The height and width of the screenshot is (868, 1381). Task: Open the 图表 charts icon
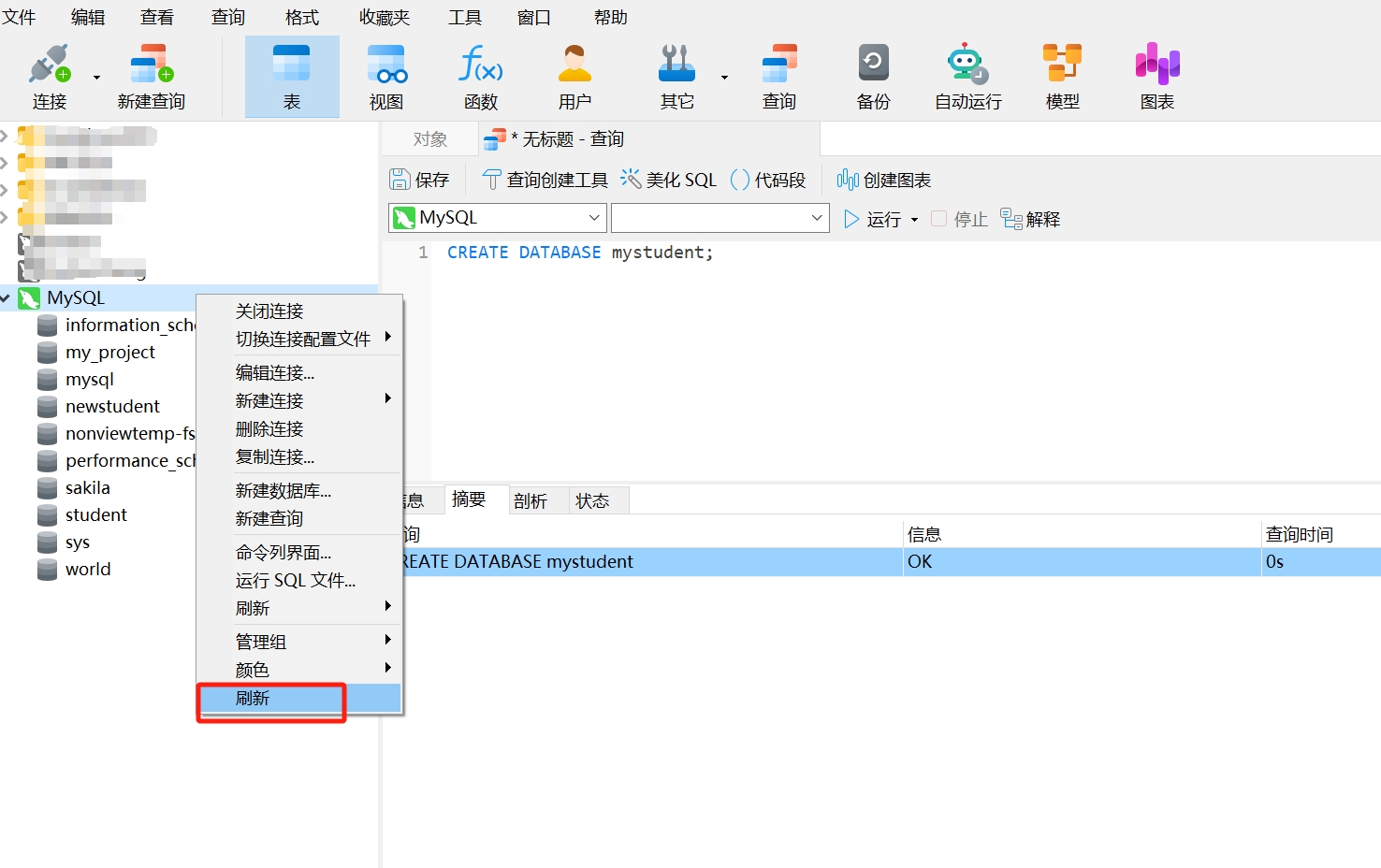(1157, 77)
